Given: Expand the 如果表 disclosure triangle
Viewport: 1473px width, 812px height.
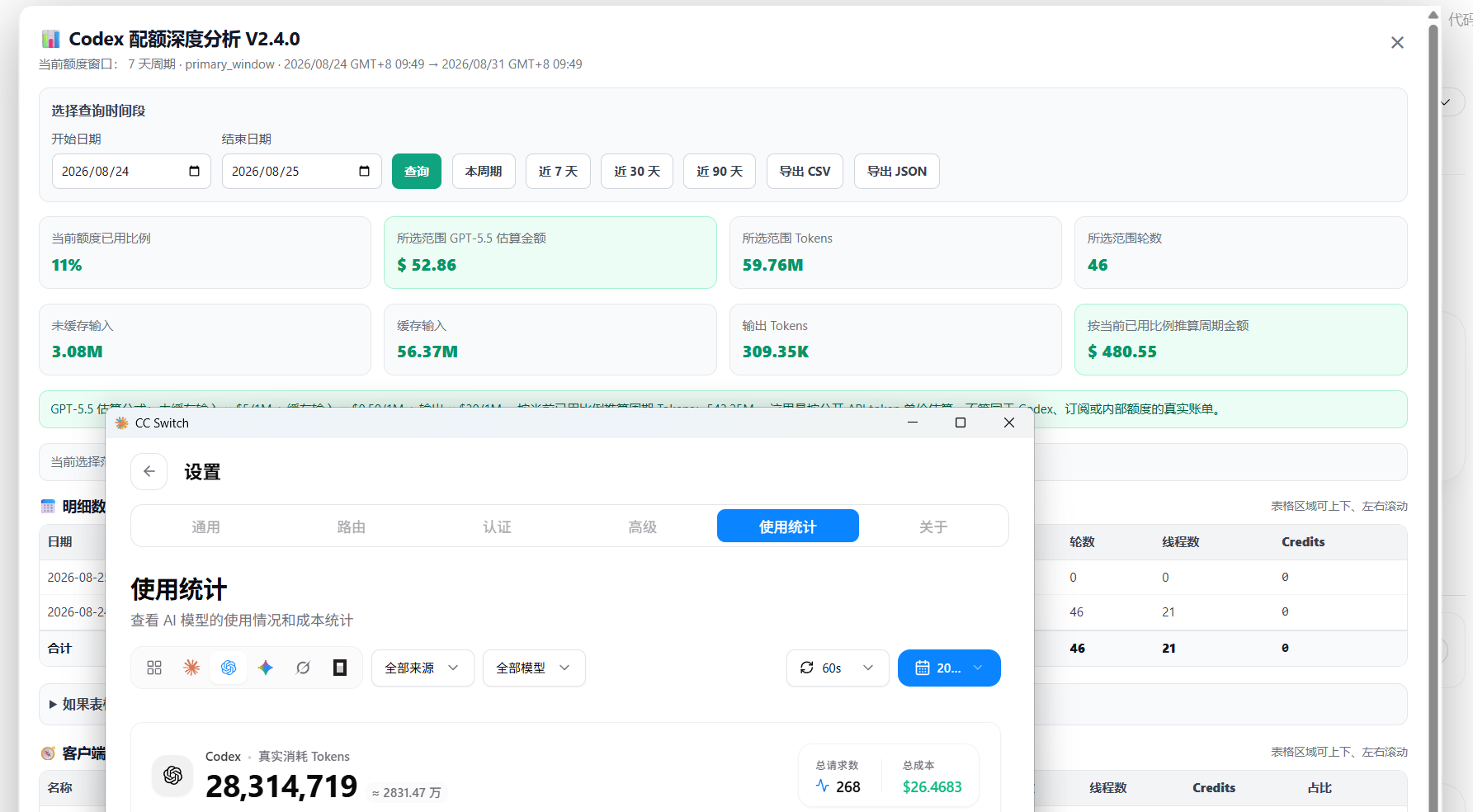Looking at the screenshot, I should pos(53,704).
